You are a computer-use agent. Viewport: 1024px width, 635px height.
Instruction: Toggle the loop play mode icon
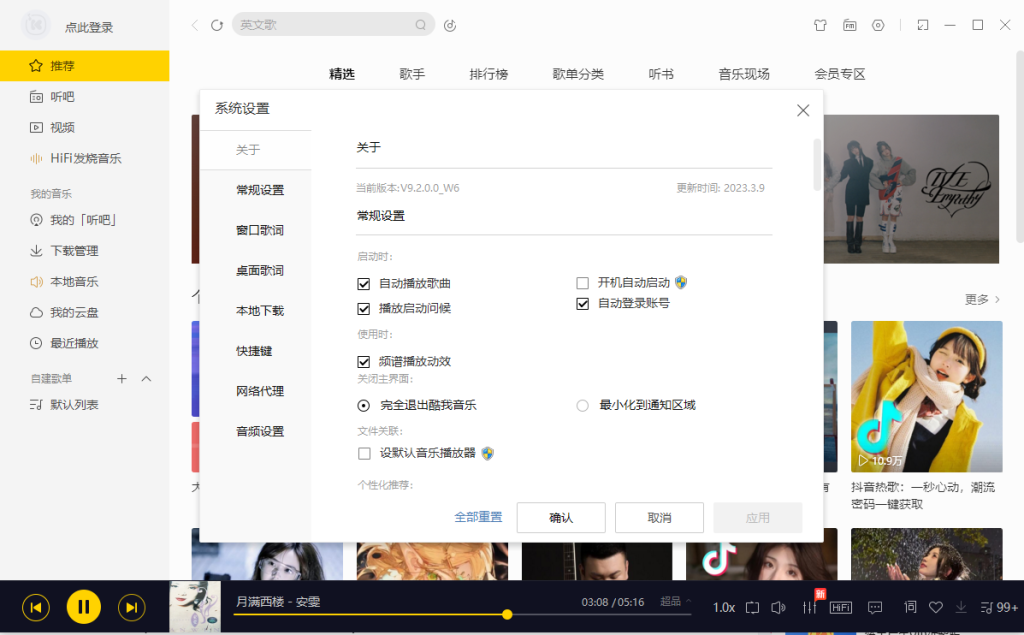tap(752, 608)
